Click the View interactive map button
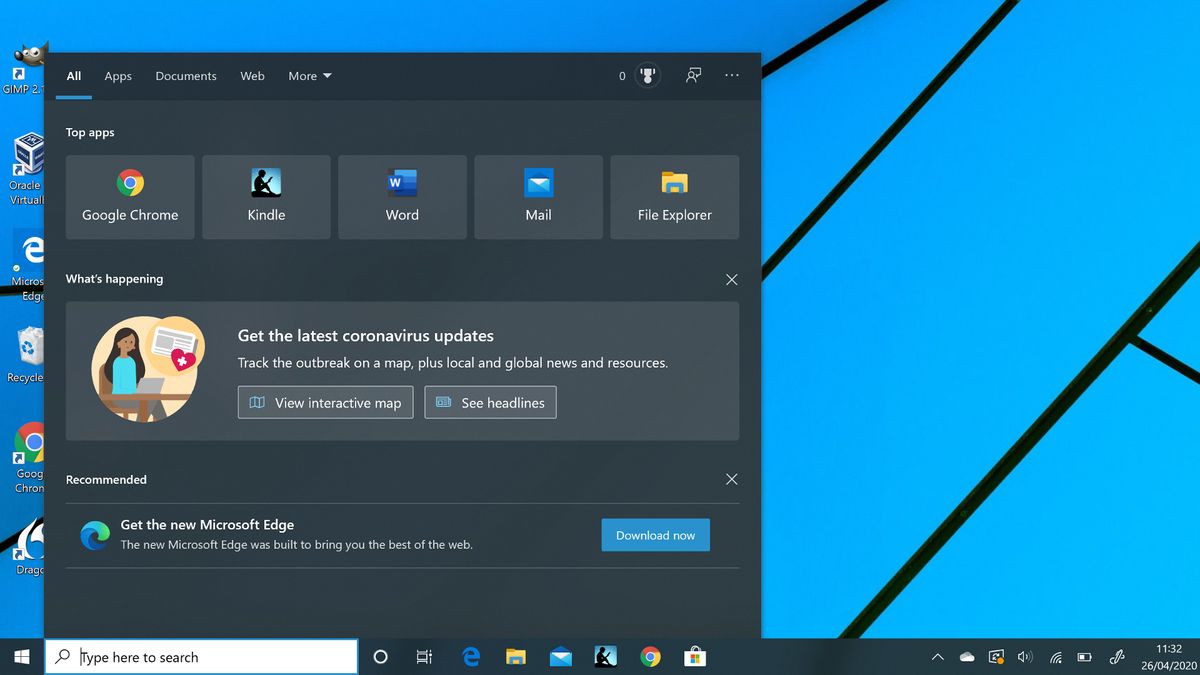Viewport: 1200px width, 675px height. tap(325, 402)
